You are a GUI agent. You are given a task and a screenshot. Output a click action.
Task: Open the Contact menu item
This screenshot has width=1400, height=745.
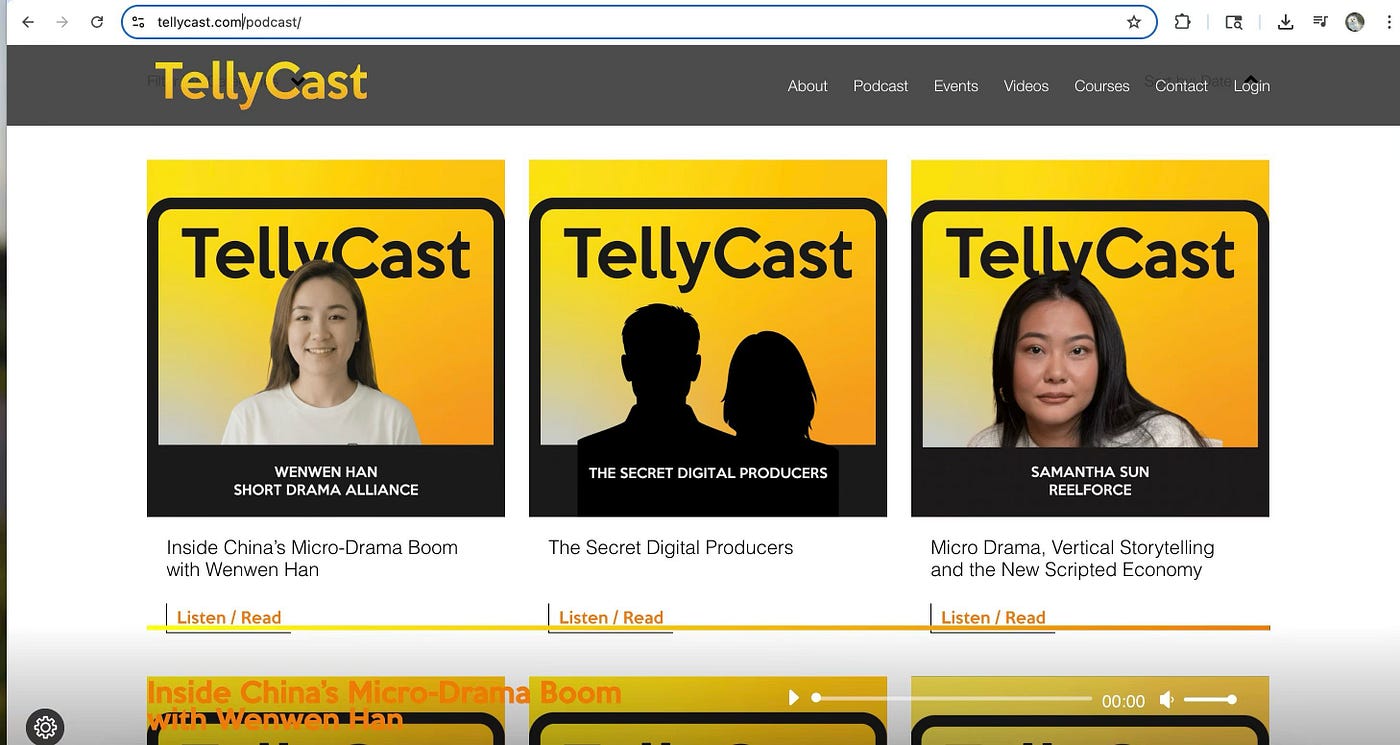[x=1181, y=86]
